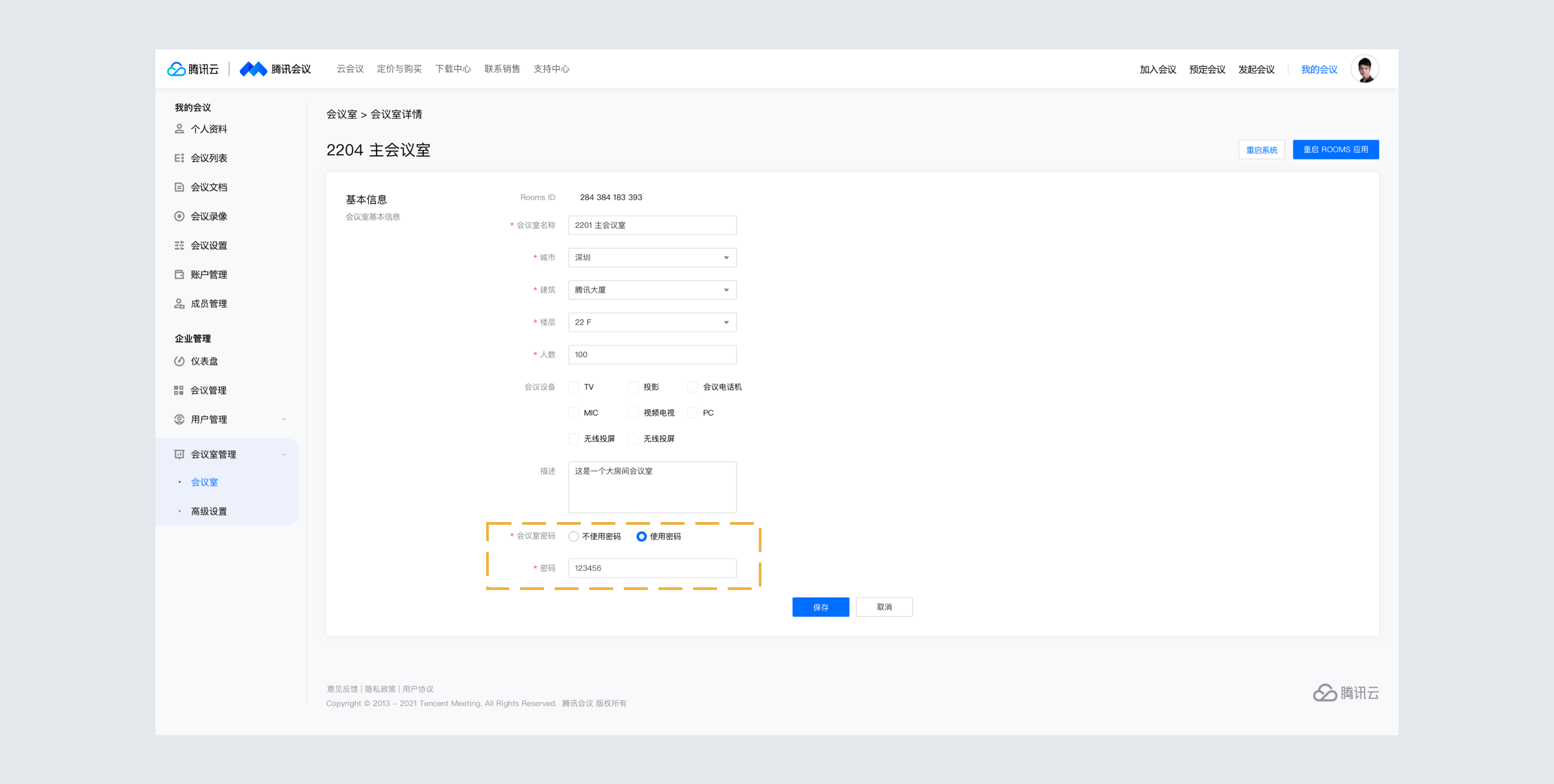Click the 人数 input field with 100
1554x784 pixels.
[652, 355]
